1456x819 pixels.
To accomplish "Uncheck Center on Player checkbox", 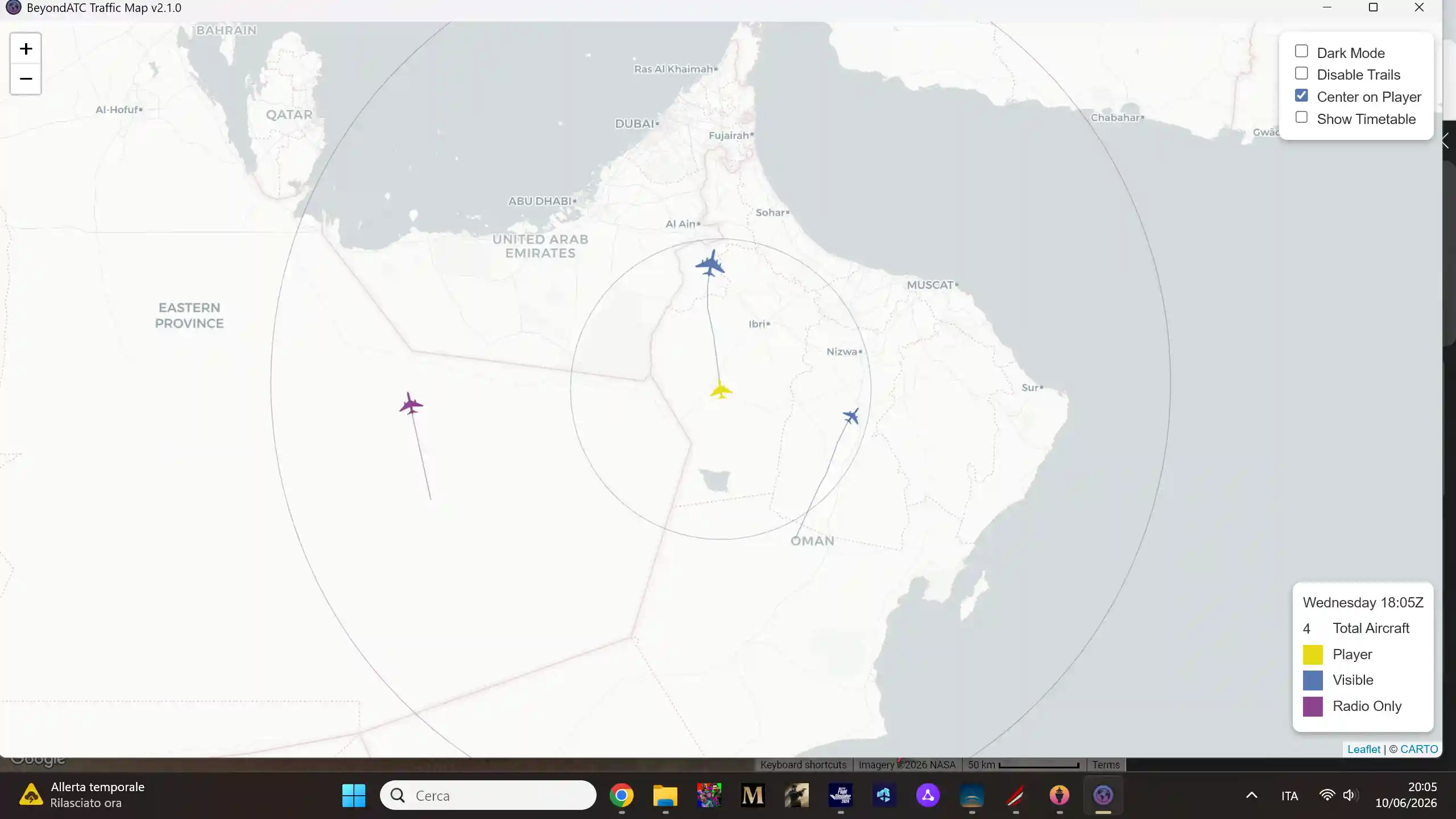I will pos(1301,96).
